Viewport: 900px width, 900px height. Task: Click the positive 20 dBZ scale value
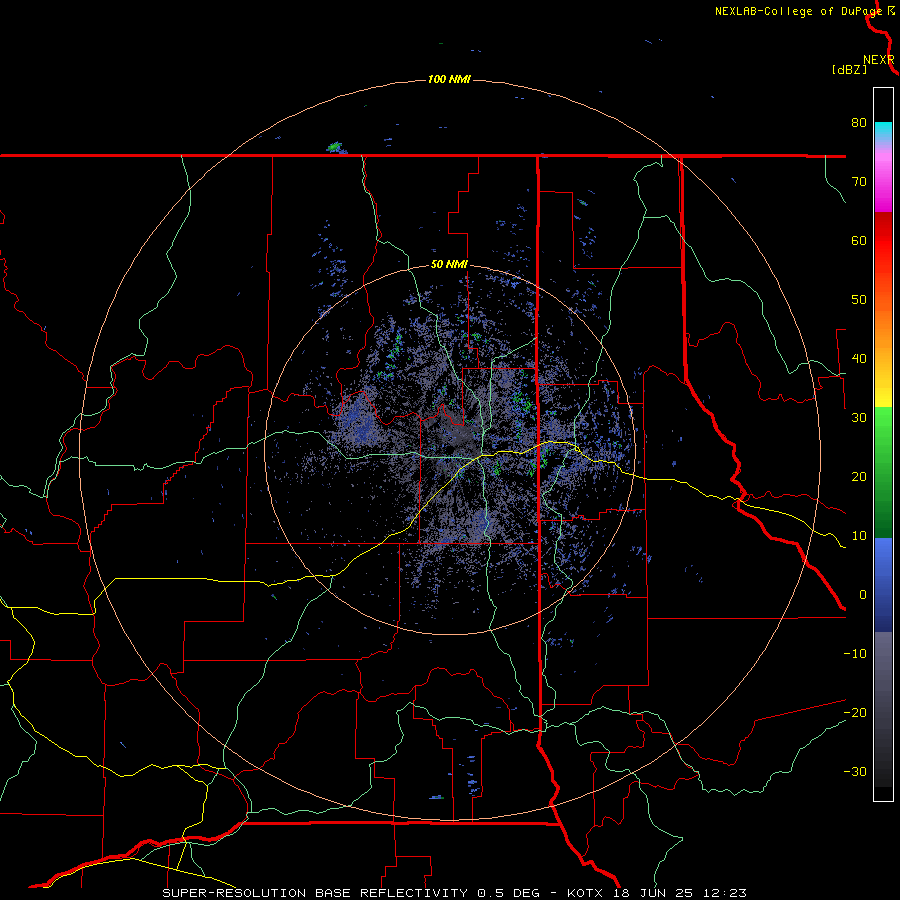pos(859,477)
